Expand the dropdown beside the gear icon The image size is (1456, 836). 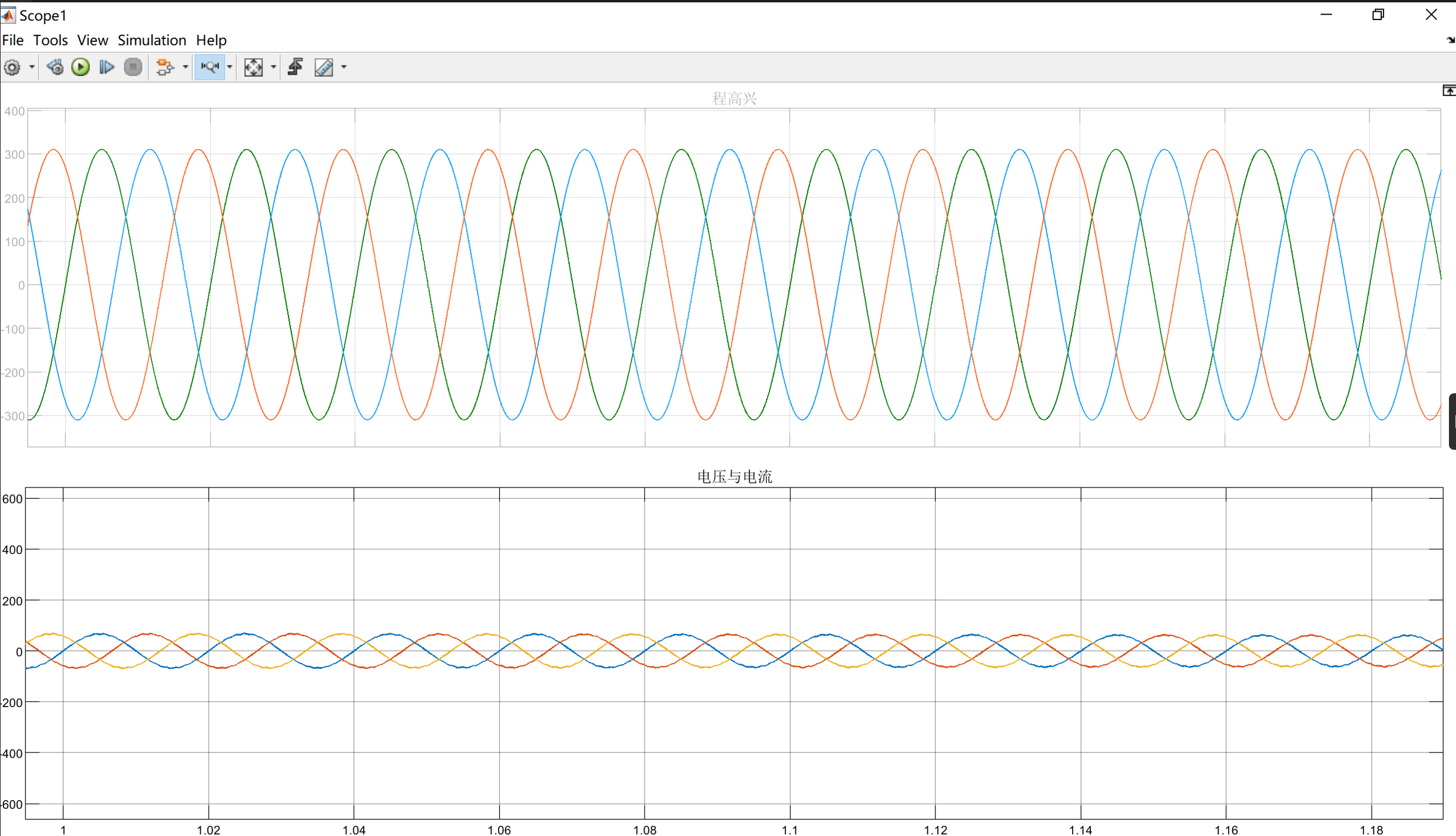[x=32, y=67]
